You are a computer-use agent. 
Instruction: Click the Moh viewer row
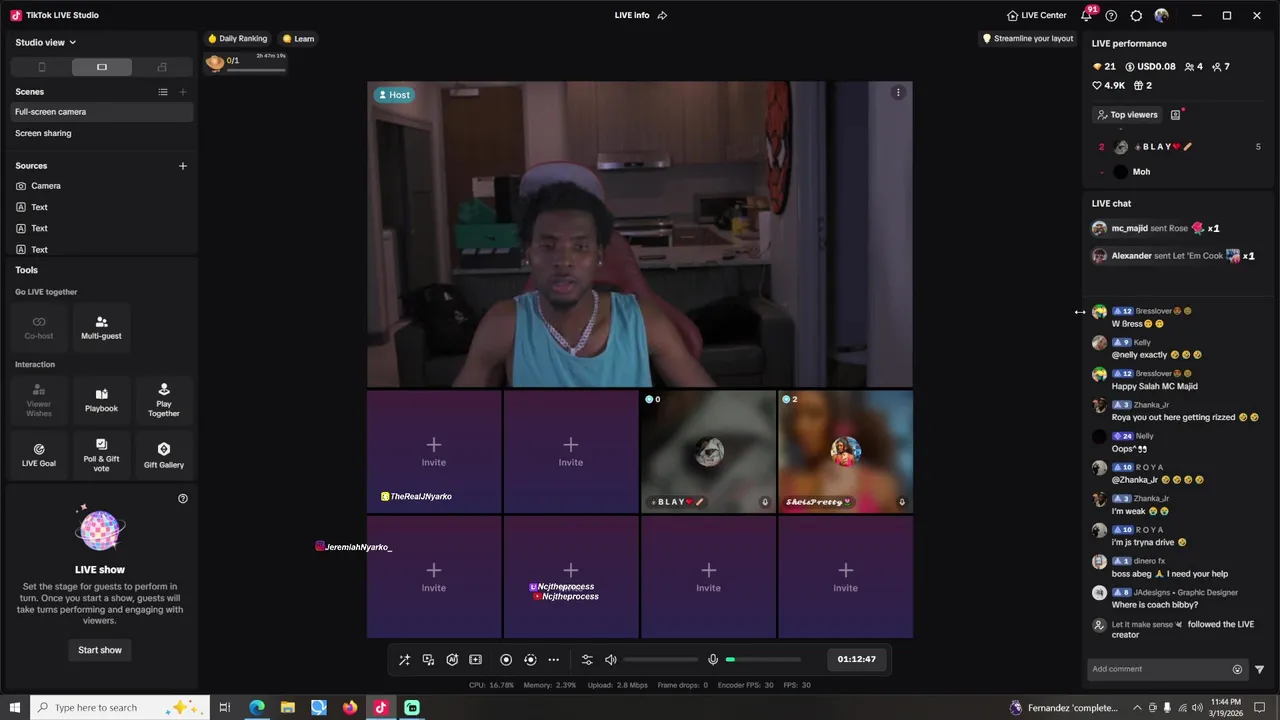[x=1180, y=172]
